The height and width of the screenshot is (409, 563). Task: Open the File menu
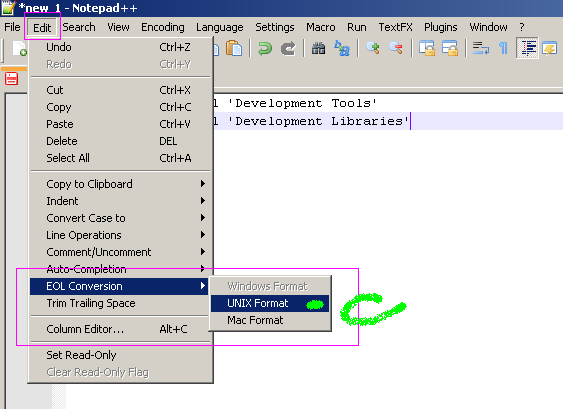click(12, 27)
